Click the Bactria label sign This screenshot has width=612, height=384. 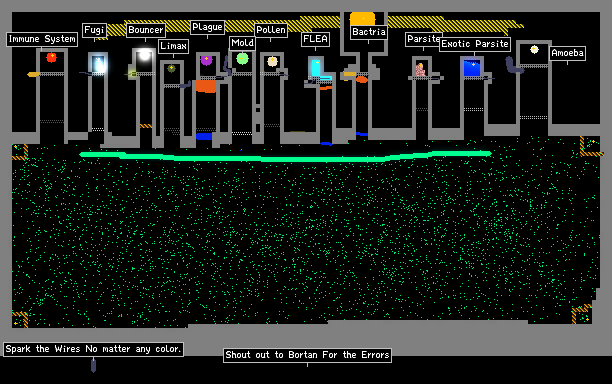(369, 32)
